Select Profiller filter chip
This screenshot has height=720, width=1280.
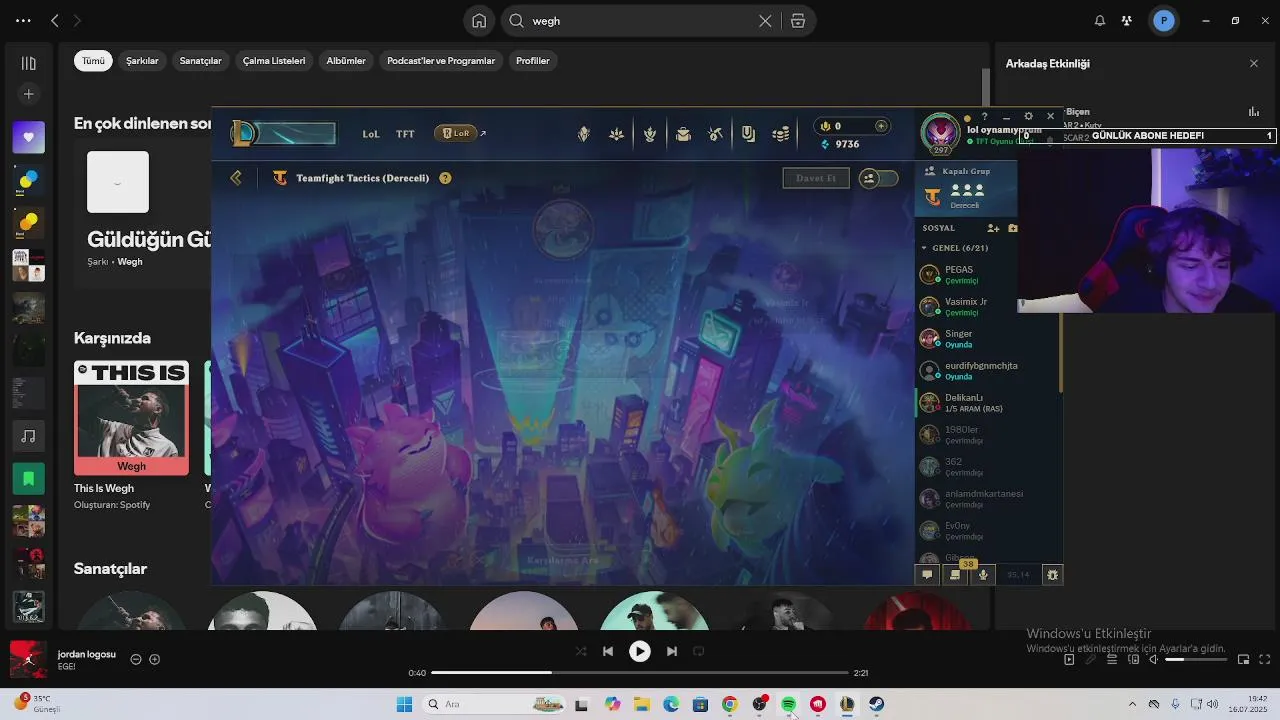click(533, 61)
